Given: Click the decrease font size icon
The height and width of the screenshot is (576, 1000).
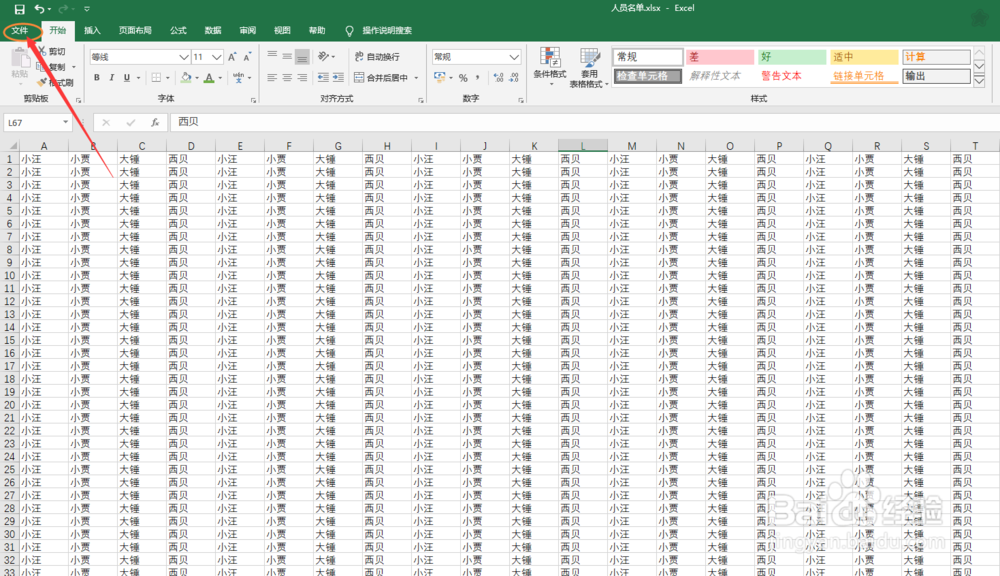Looking at the screenshot, I should 247,57.
